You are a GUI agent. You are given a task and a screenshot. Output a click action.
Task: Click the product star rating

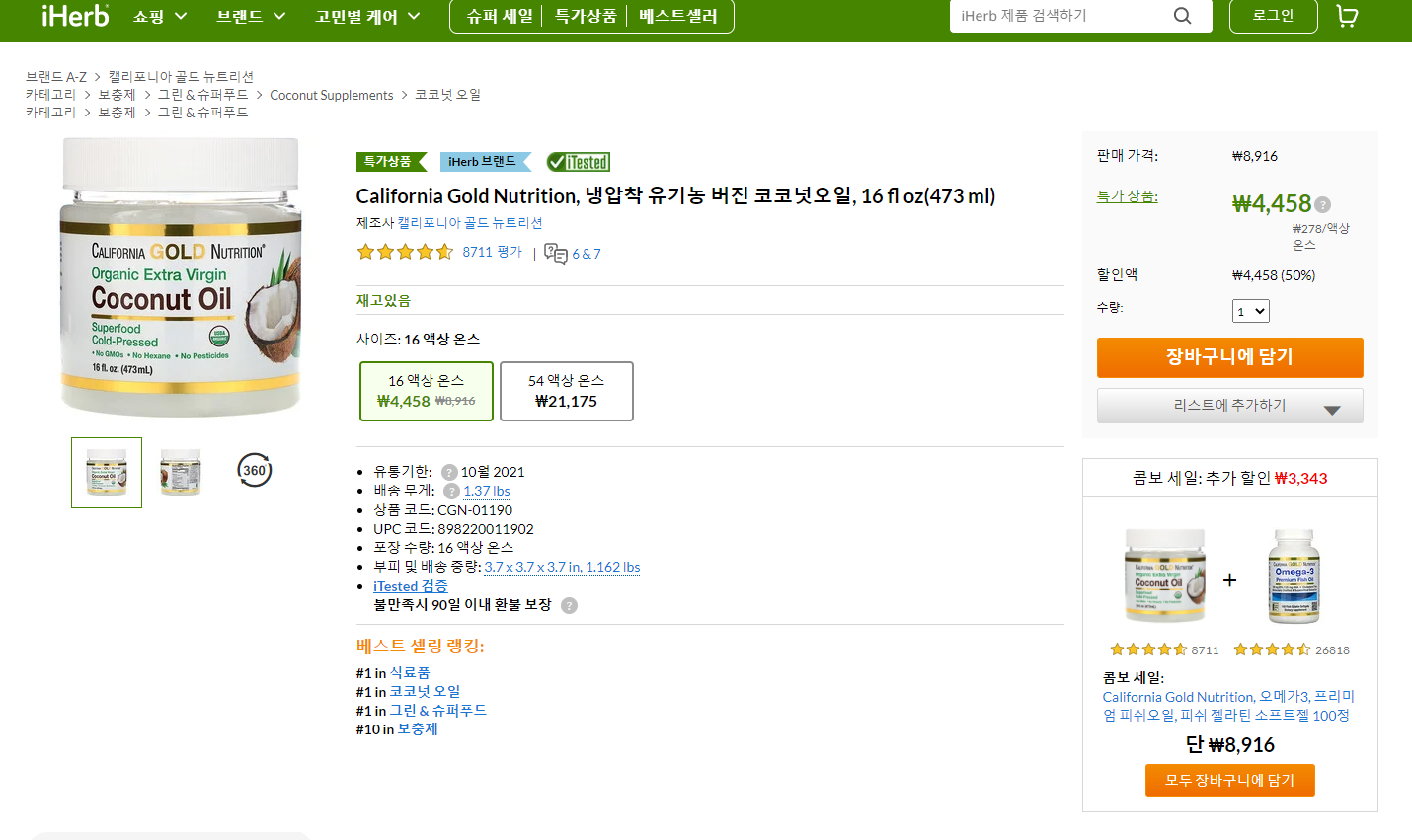[405, 252]
